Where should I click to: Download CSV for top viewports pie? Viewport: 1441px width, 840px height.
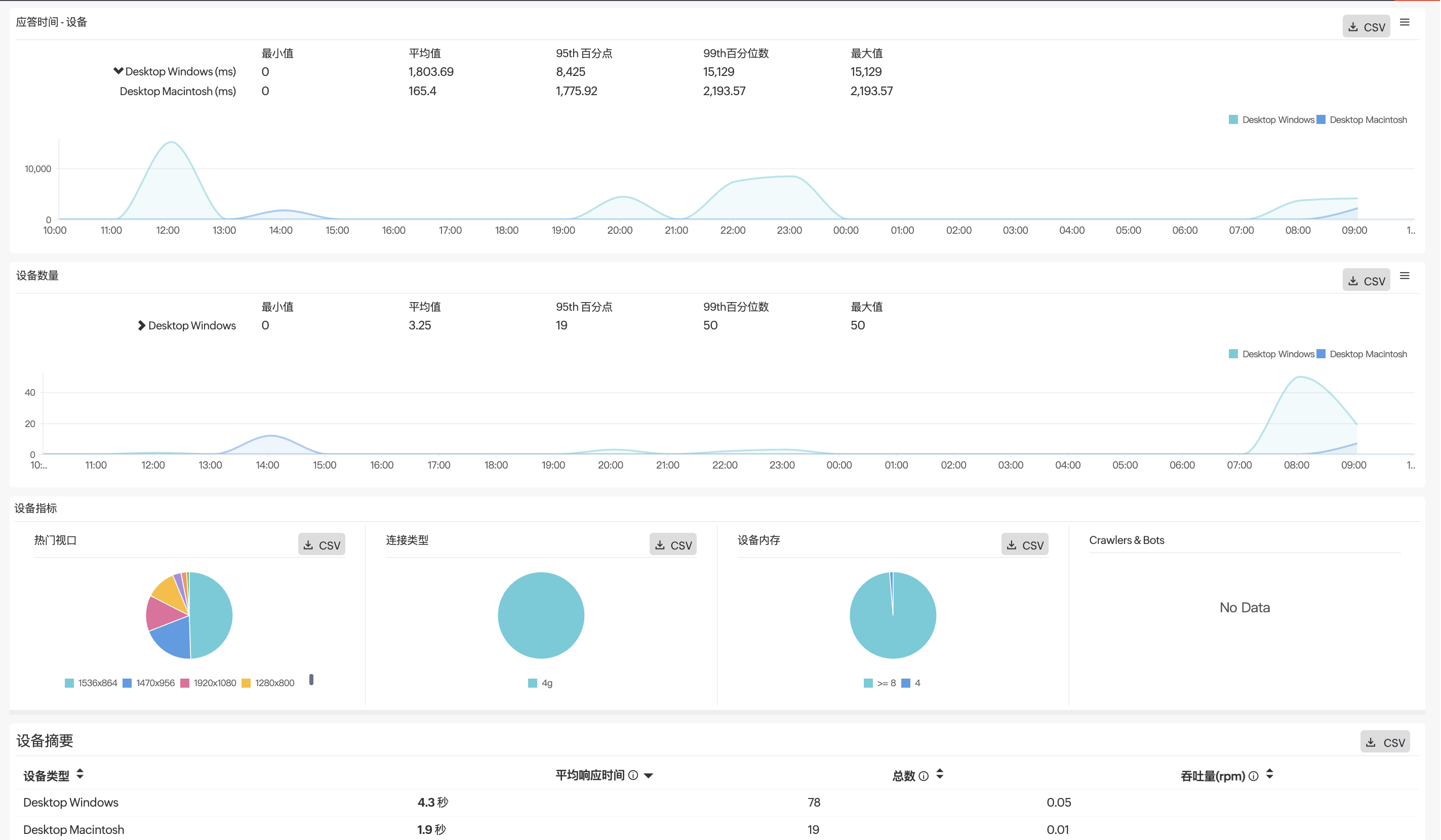322,545
